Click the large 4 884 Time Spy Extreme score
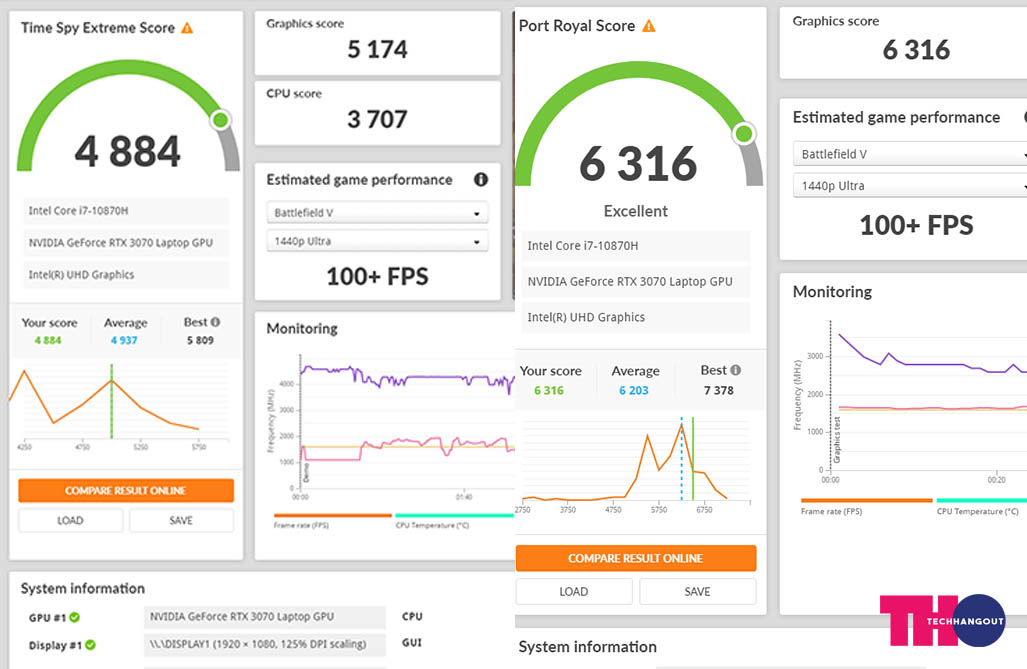The image size is (1027, 669). click(x=127, y=151)
